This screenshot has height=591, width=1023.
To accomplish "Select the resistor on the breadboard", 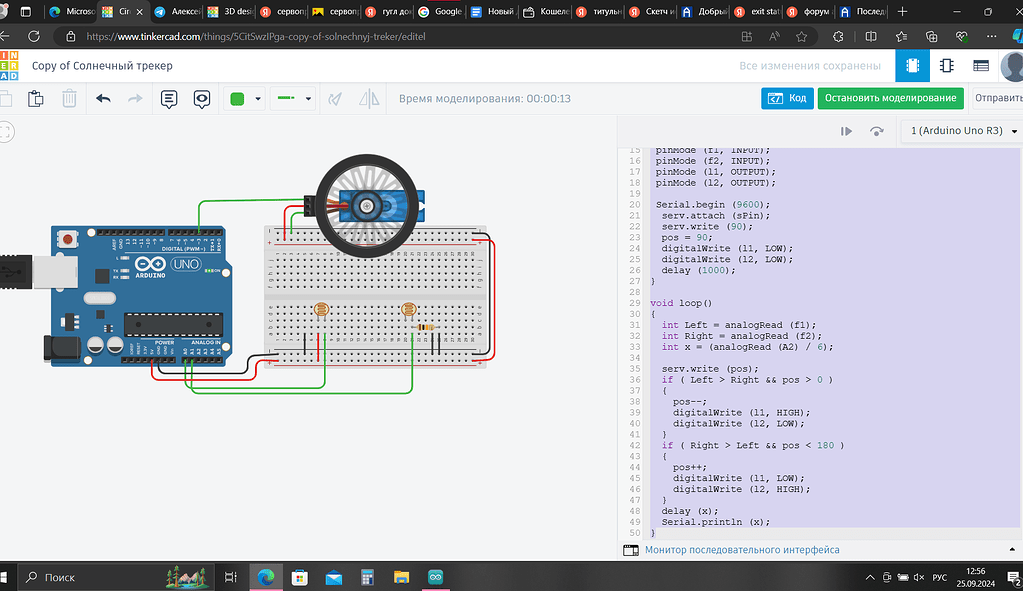I will pos(425,327).
